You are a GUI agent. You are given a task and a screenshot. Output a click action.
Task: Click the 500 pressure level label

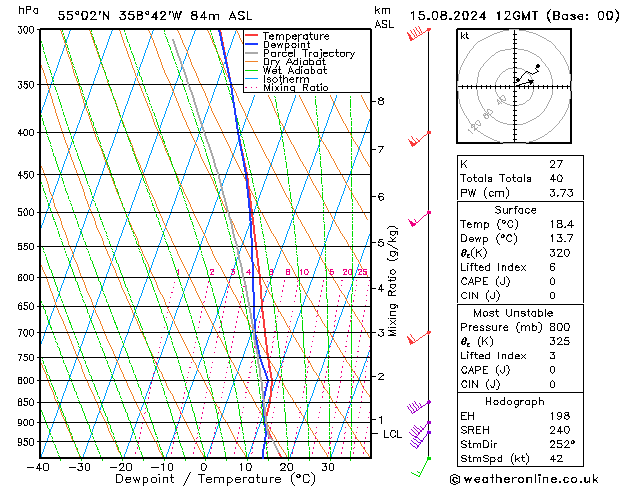tap(26, 213)
